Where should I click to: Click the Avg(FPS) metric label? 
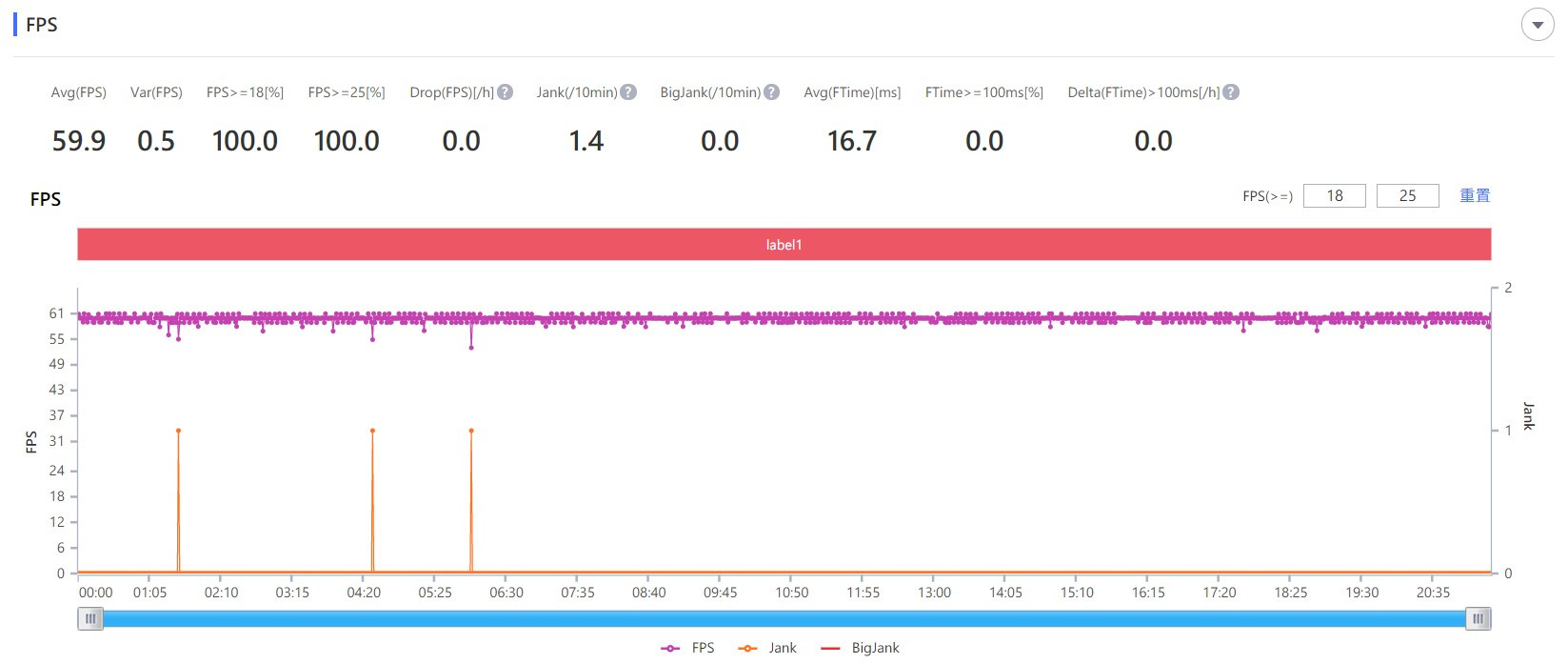79,92
